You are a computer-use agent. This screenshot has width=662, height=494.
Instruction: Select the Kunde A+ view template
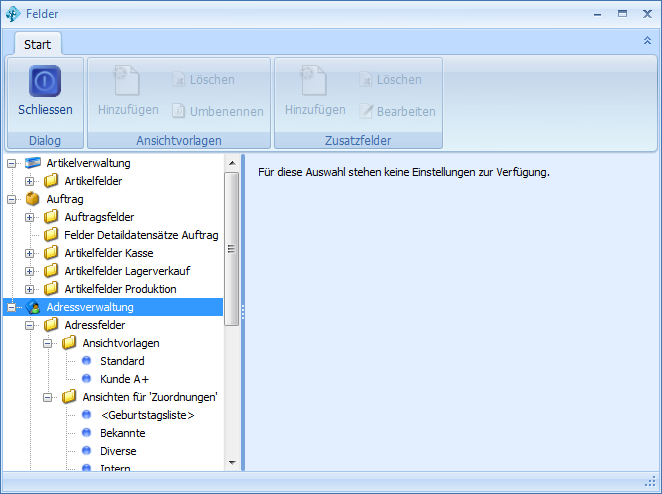(124, 379)
